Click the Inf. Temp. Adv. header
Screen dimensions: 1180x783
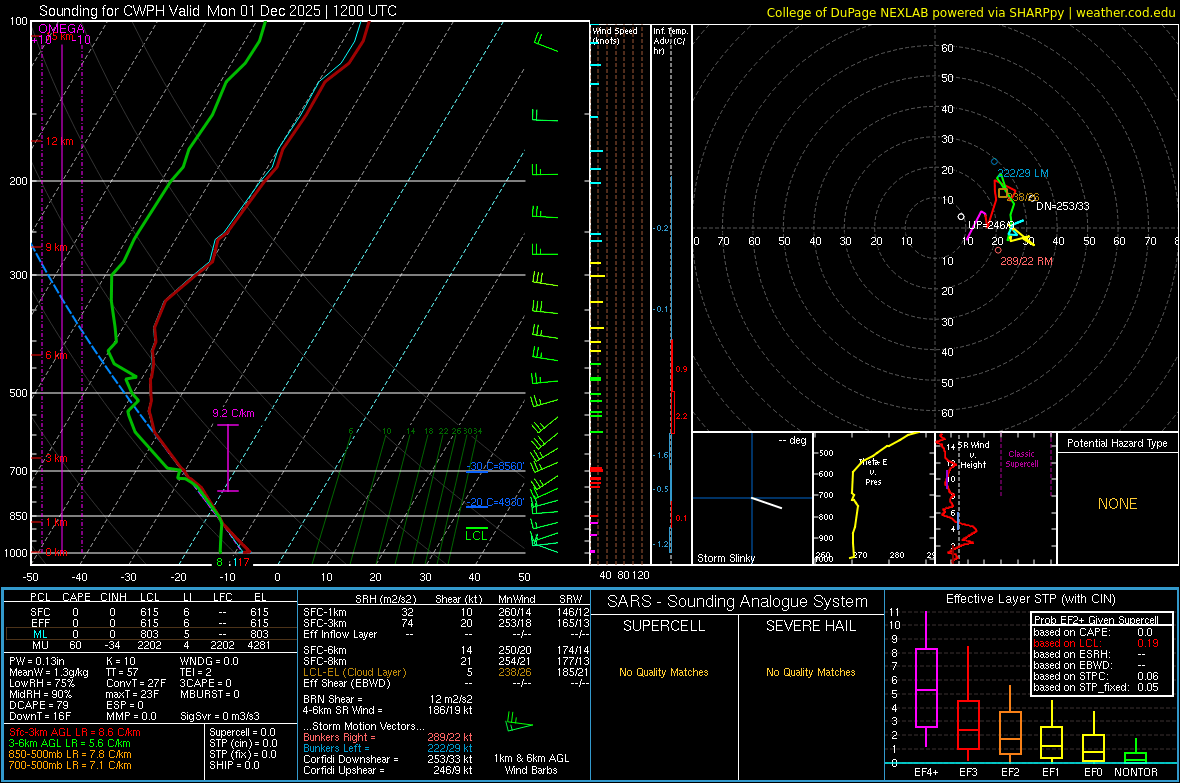coord(670,41)
